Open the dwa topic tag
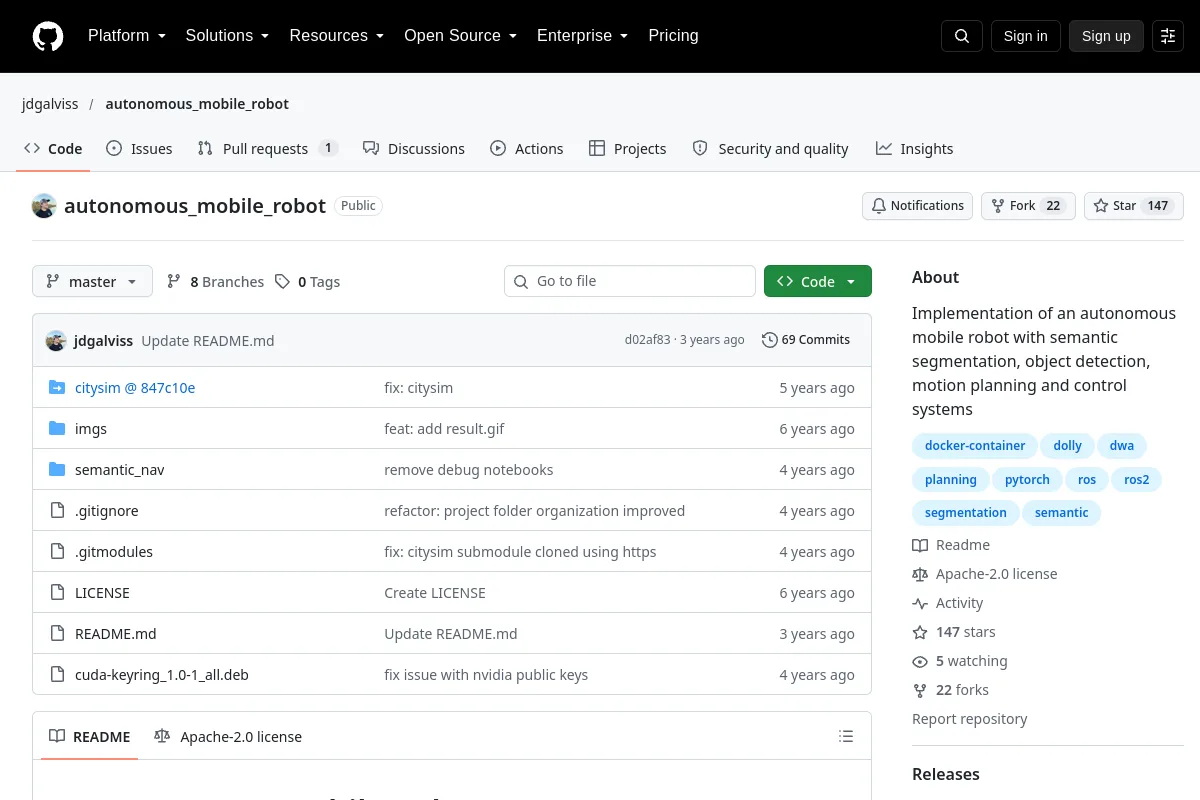Image resolution: width=1200 pixels, height=800 pixels. pyautogui.click(x=1122, y=446)
